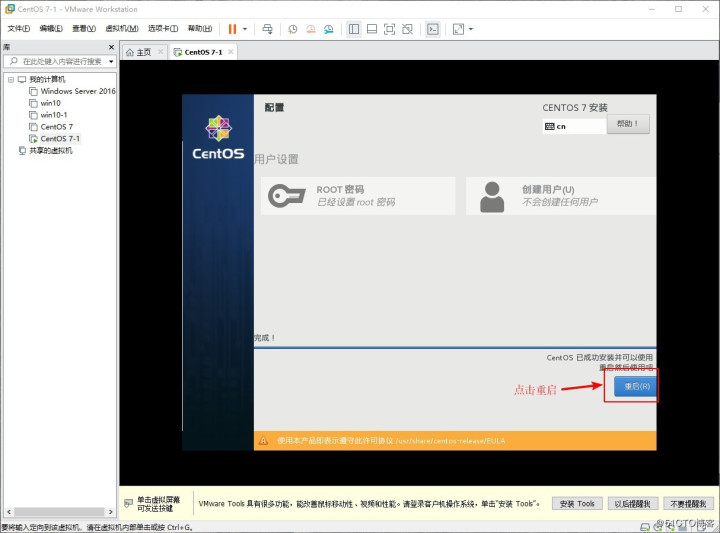Open the 创建用户(U) setting
Image resolution: width=720 pixels, height=533 pixels.
click(x=561, y=196)
